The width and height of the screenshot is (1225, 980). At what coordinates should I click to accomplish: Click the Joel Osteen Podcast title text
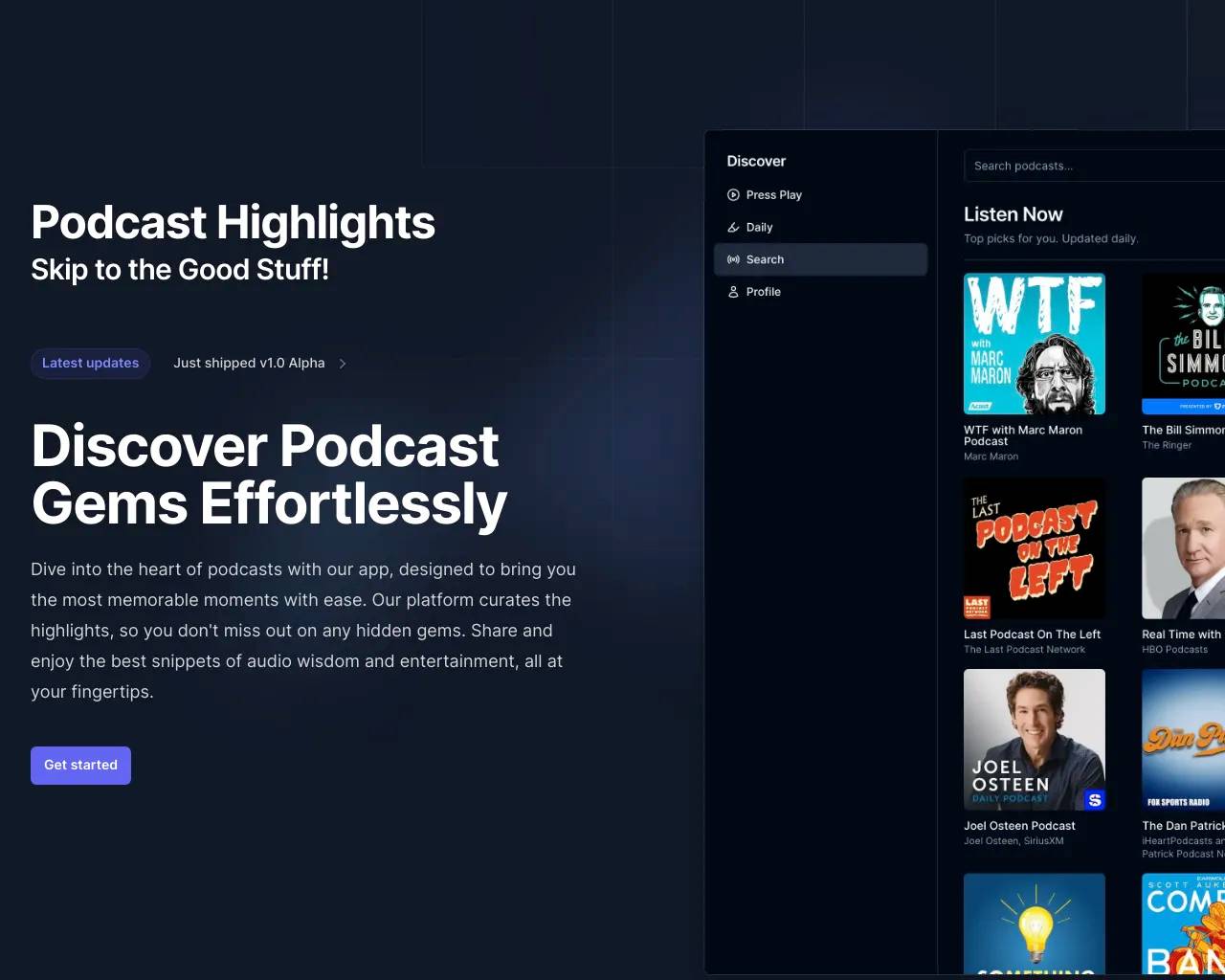[1019, 826]
